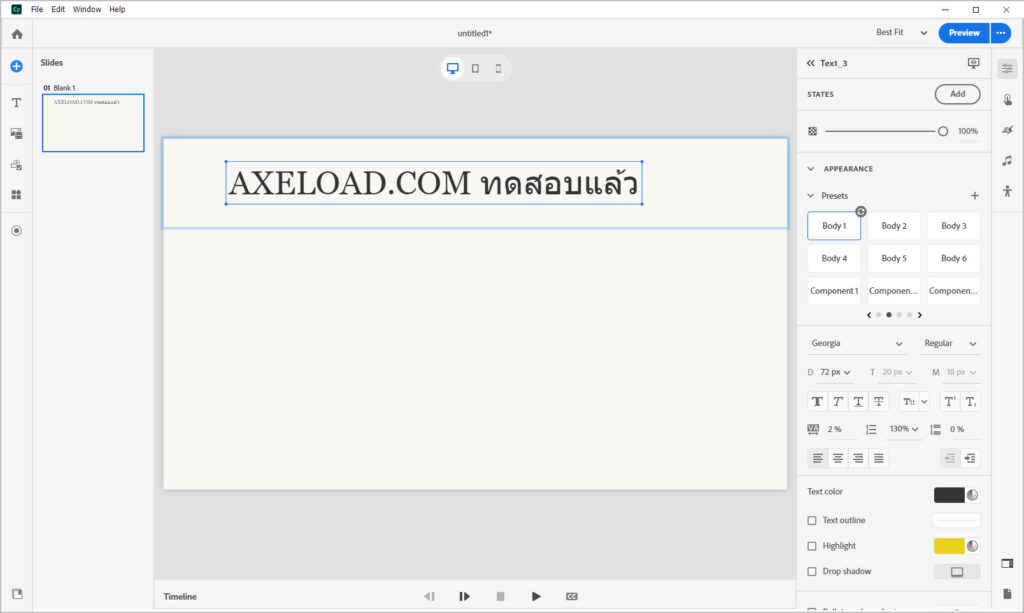Open the visual properties panel icon

(1007, 69)
